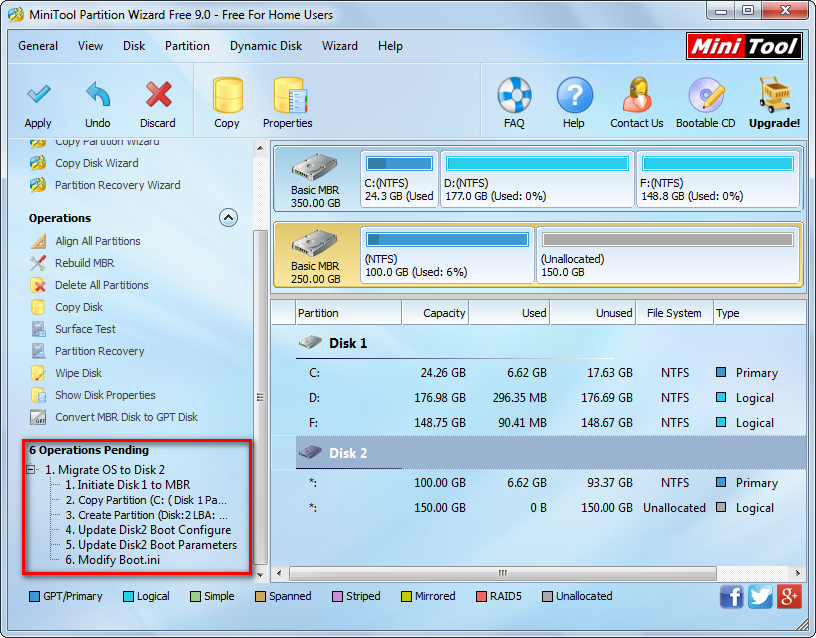Click the partition list scroll-right arrow

coord(798,573)
